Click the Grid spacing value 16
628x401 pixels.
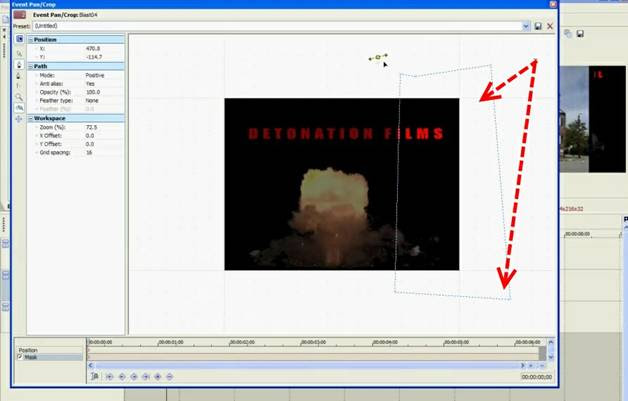[x=89, y=153]
